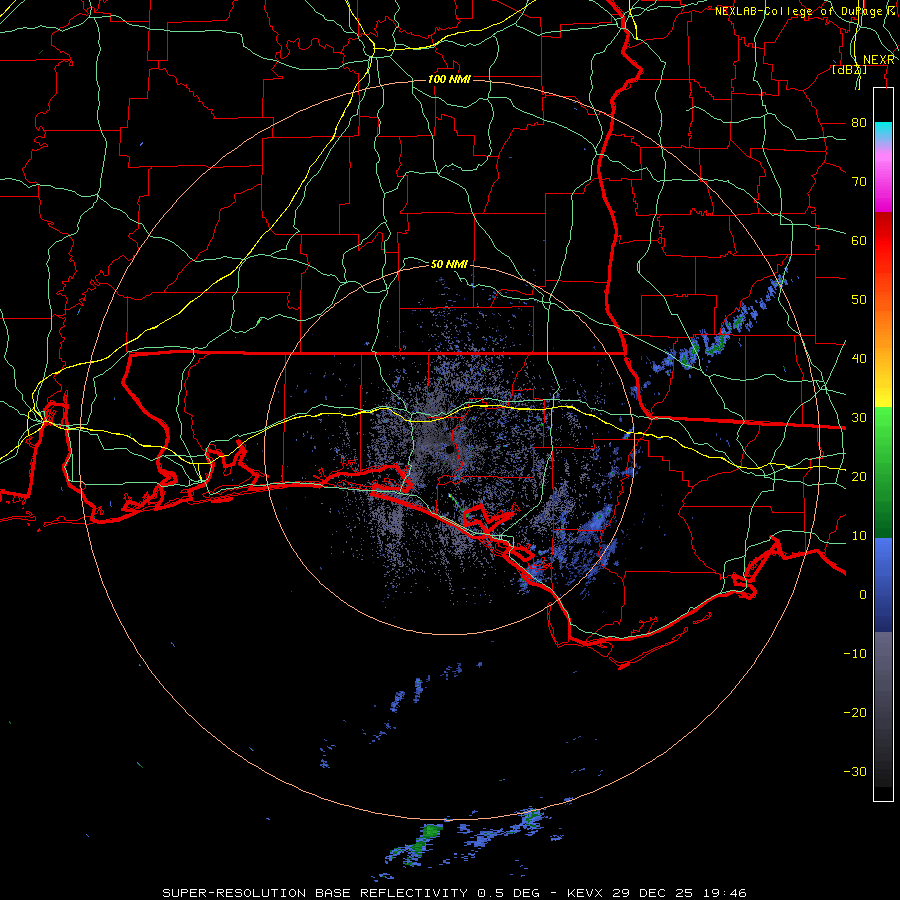Click the 0 dBZ scale value
Screen dimensions: 900x900
(863, 595)
